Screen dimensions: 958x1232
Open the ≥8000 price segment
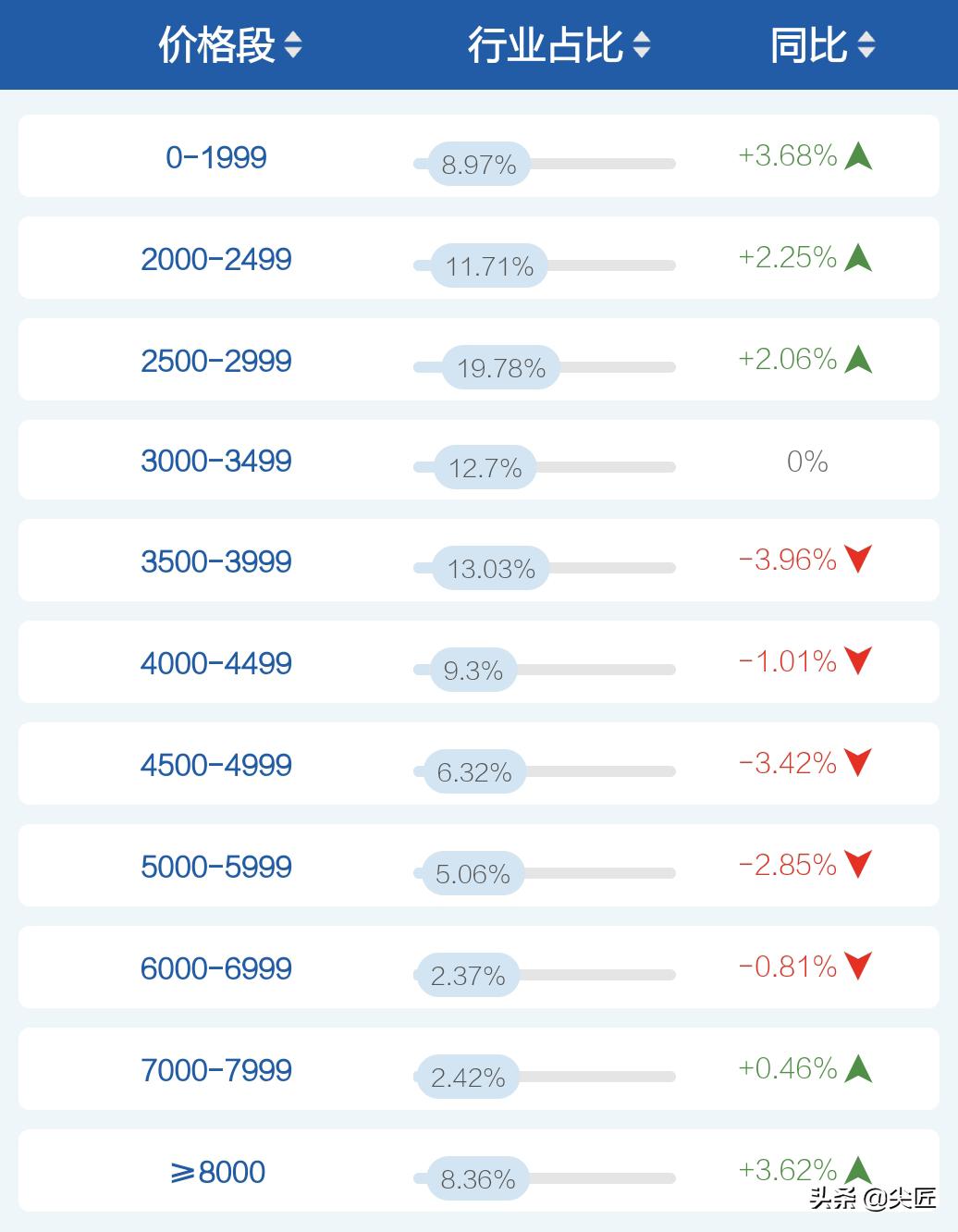coord(218,1172)
